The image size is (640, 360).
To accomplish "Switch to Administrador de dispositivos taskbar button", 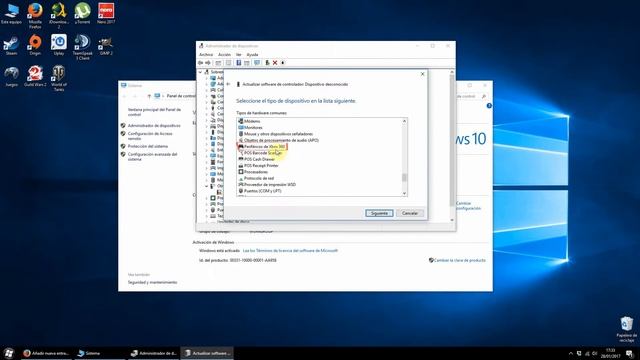I will pos(153,353).
